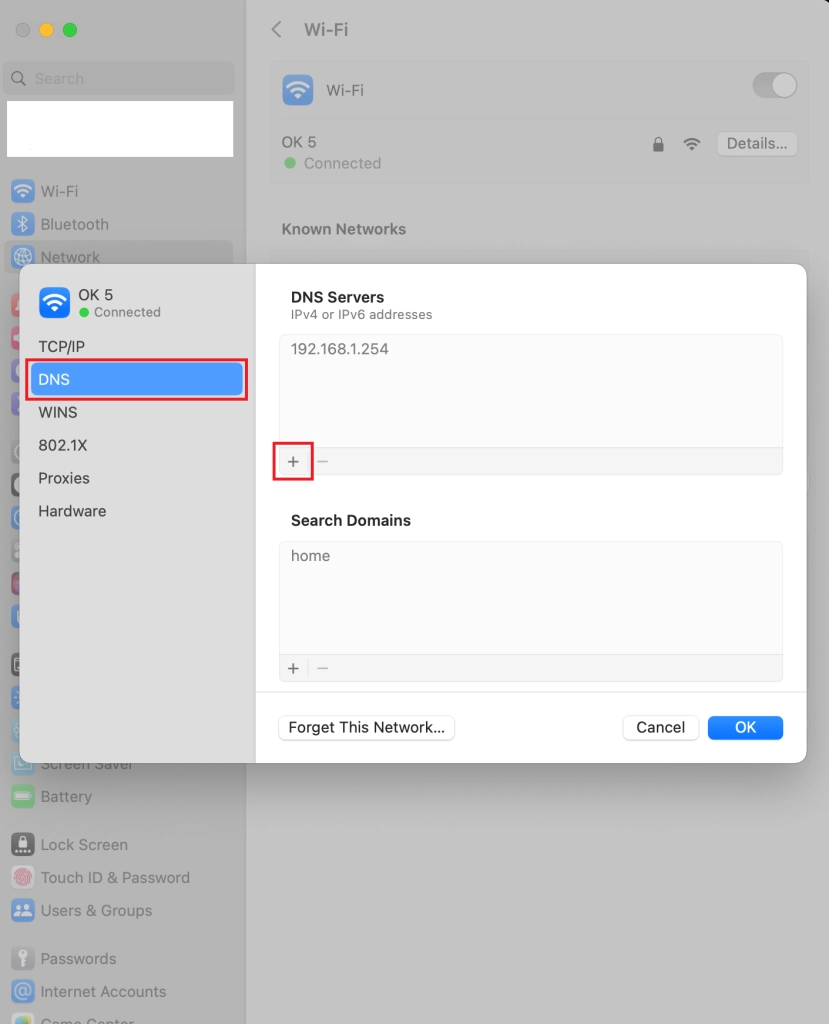This screenshot has width=829, height=1024.
Task: Select the TCP/IP tab
Action: [62, 346]
